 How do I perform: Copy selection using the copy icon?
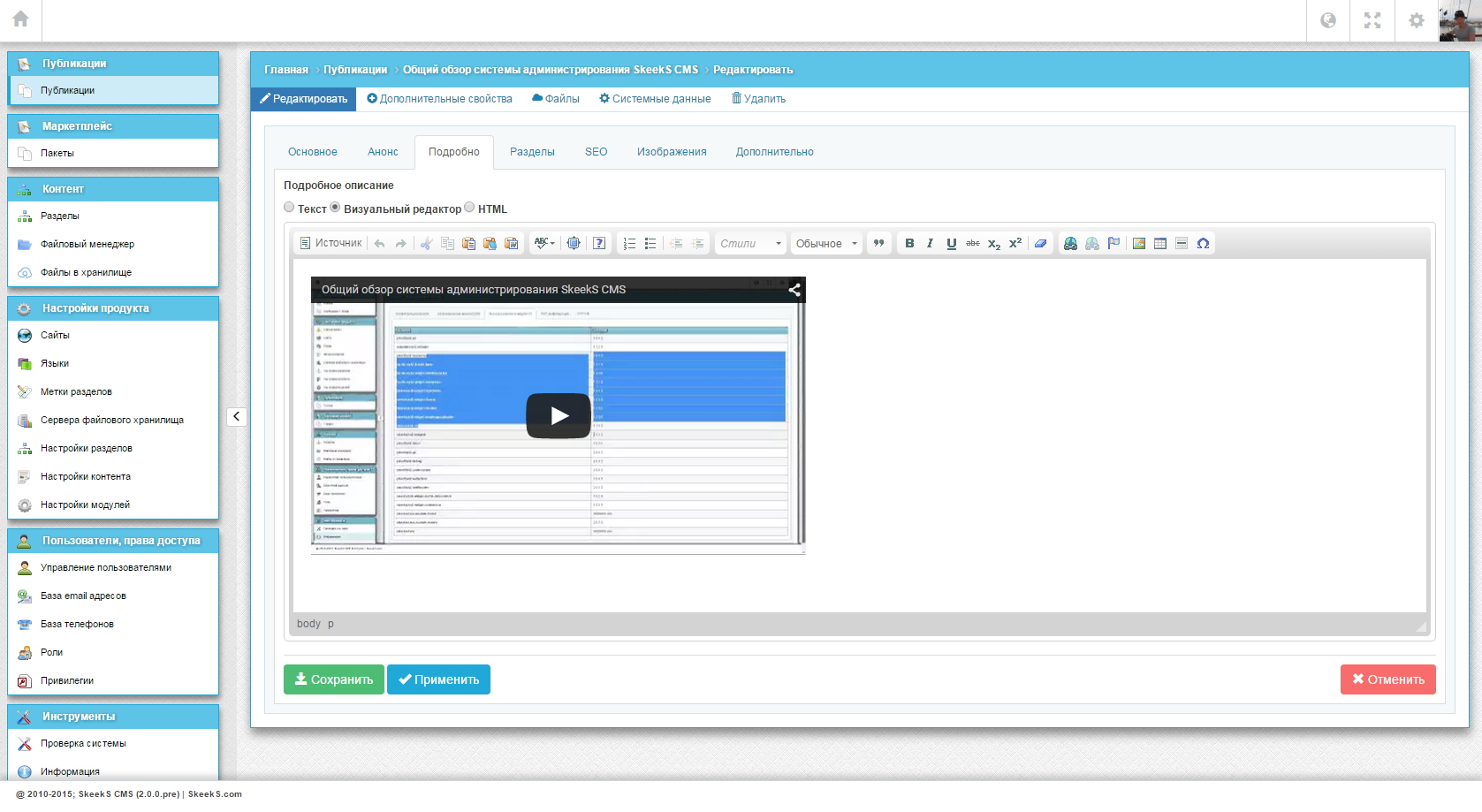[x=447, y=243]
